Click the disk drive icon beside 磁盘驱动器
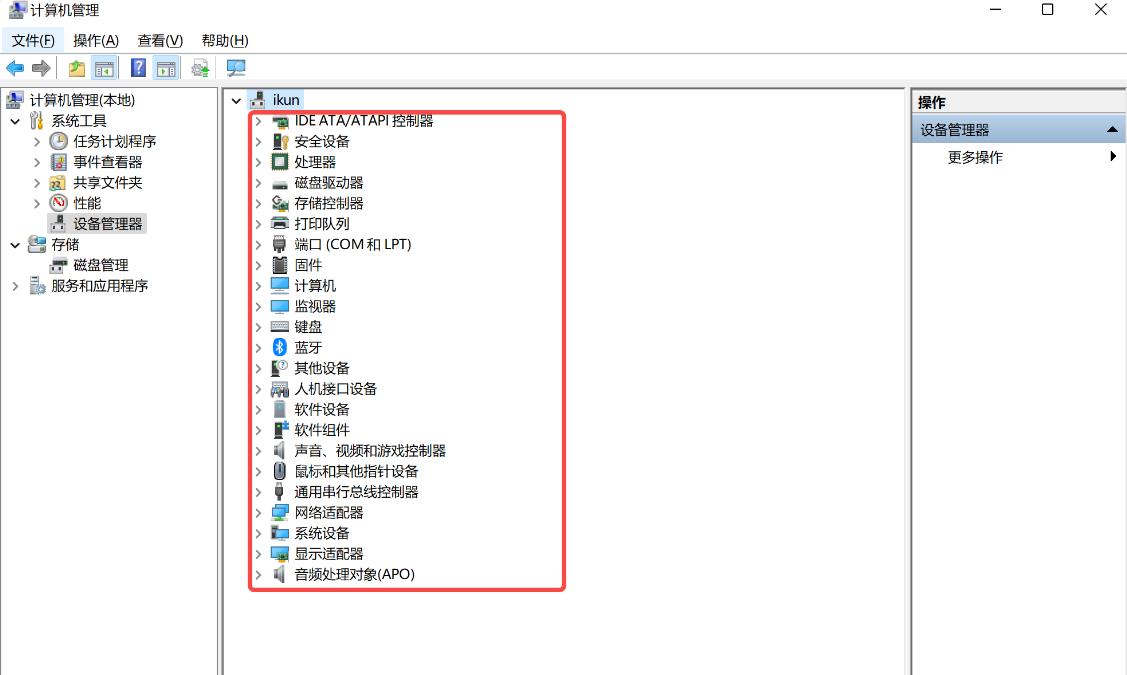The width and height of the screenshot is (1127, 675). click(280, 183)
